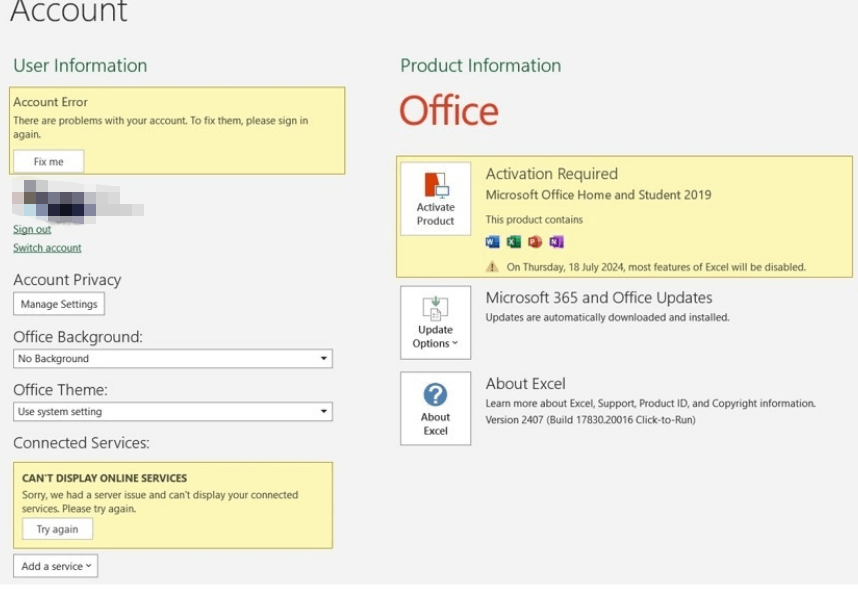Expand the Office Background dropdown
The width and height of the screenshot is (858, 590).
pos(173,358)
